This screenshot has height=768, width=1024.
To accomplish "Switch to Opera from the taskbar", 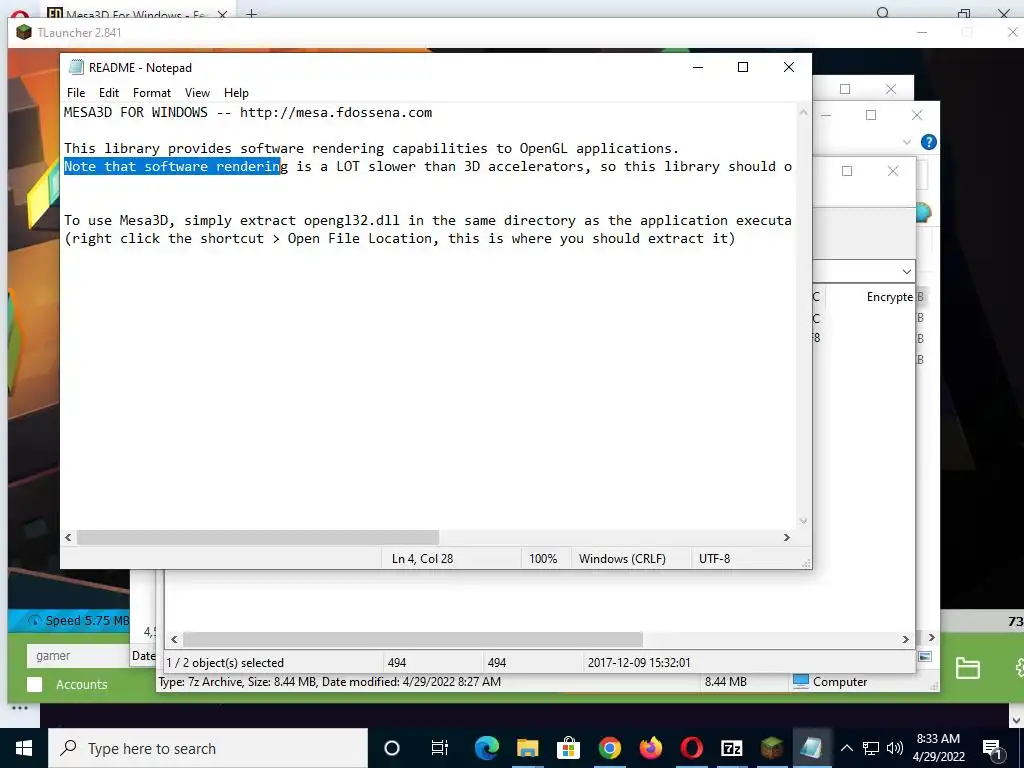I will pos(692,748).
